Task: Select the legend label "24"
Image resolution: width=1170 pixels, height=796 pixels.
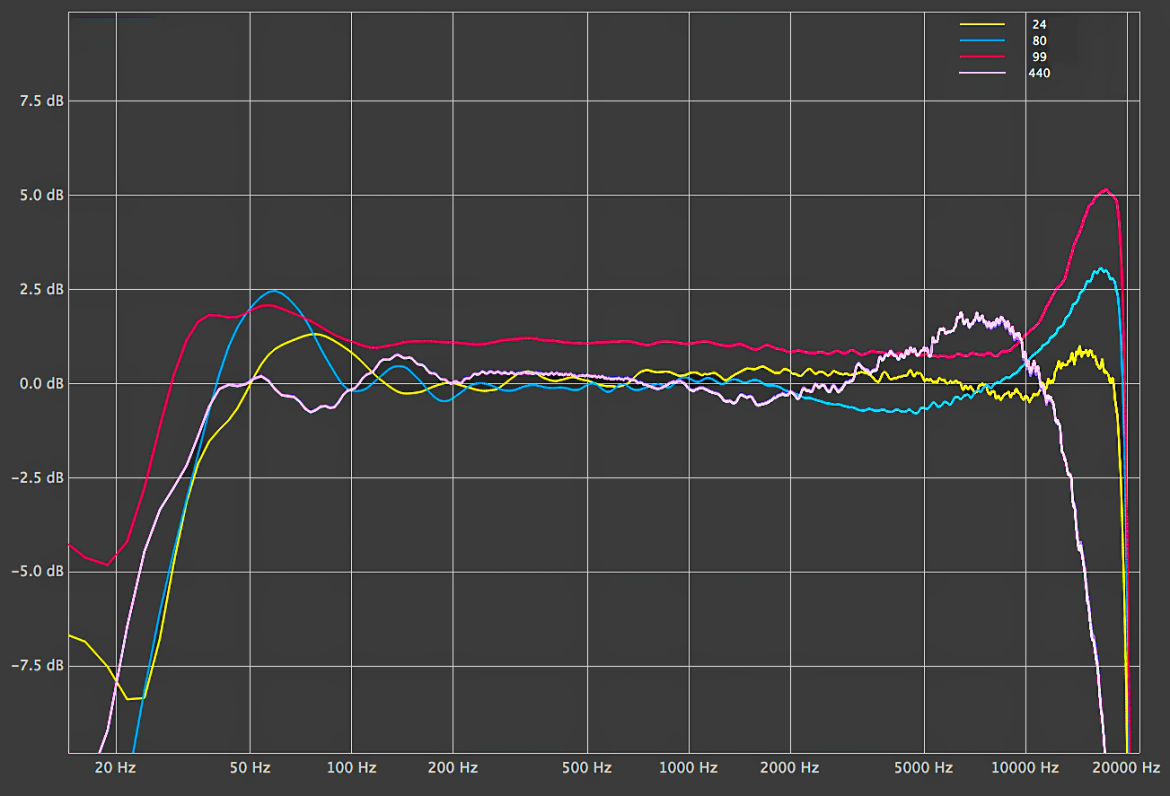Action: (1039, 25)
